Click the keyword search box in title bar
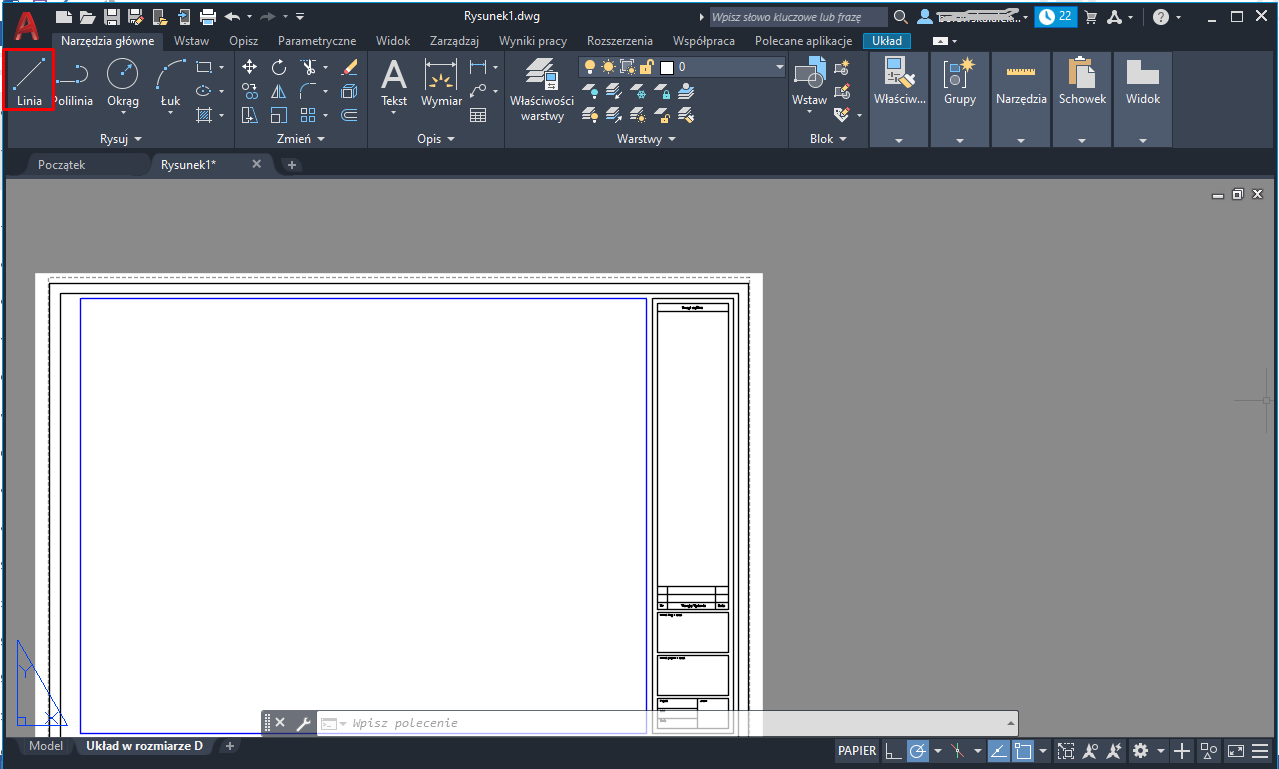 tap(798, 17)
